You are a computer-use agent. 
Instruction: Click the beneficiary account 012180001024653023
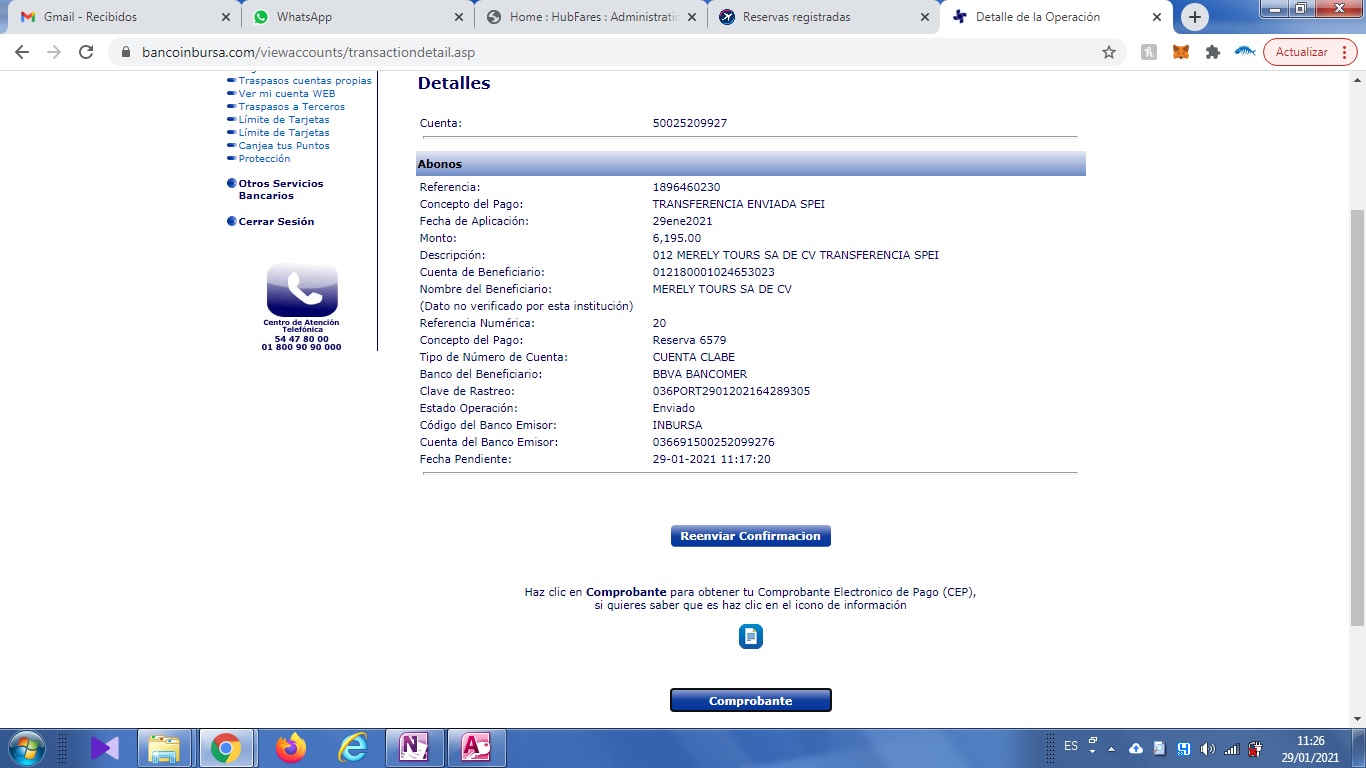coord(713,272)
